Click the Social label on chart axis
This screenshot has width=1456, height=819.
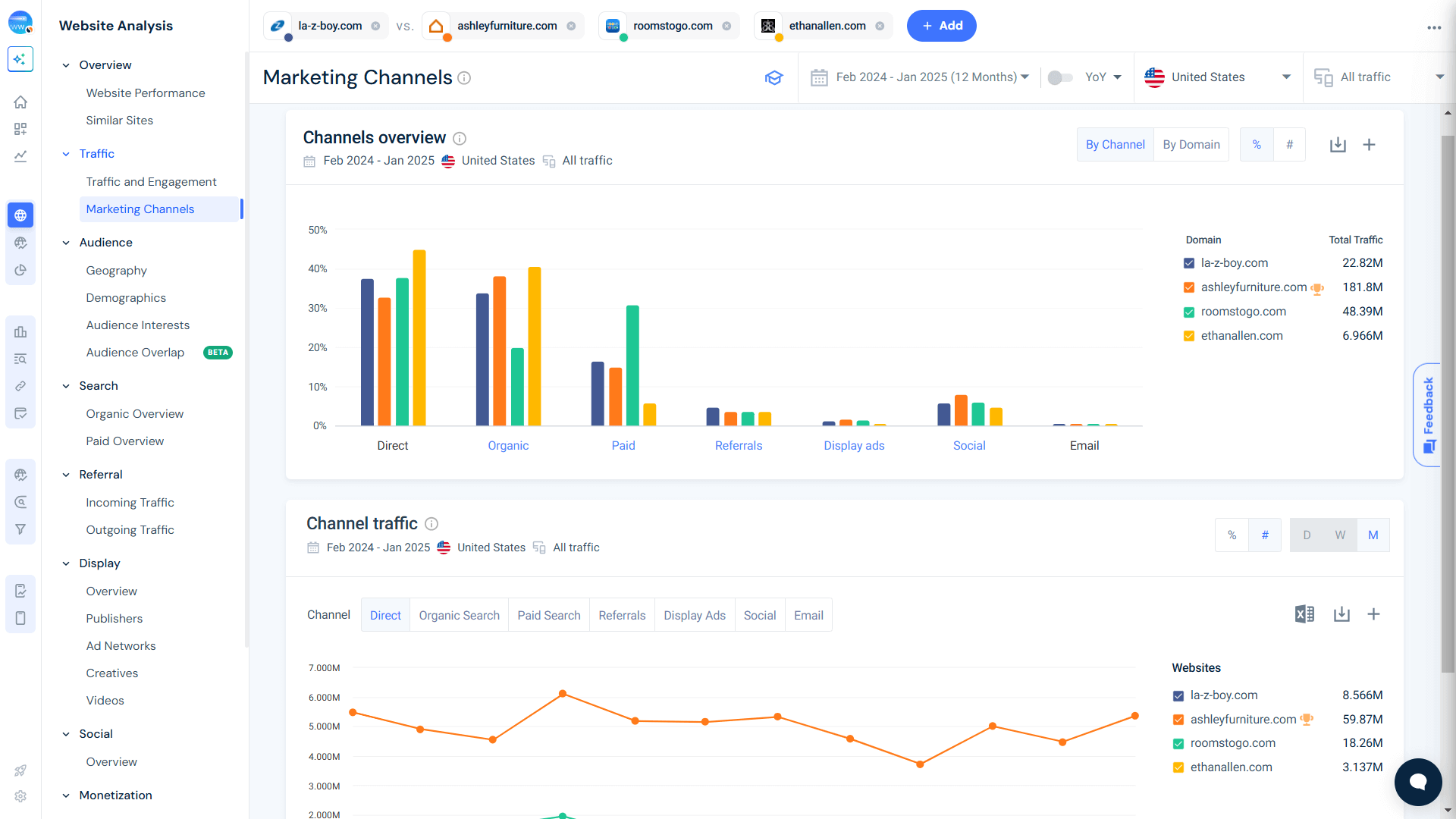click(x=969, y=446)
